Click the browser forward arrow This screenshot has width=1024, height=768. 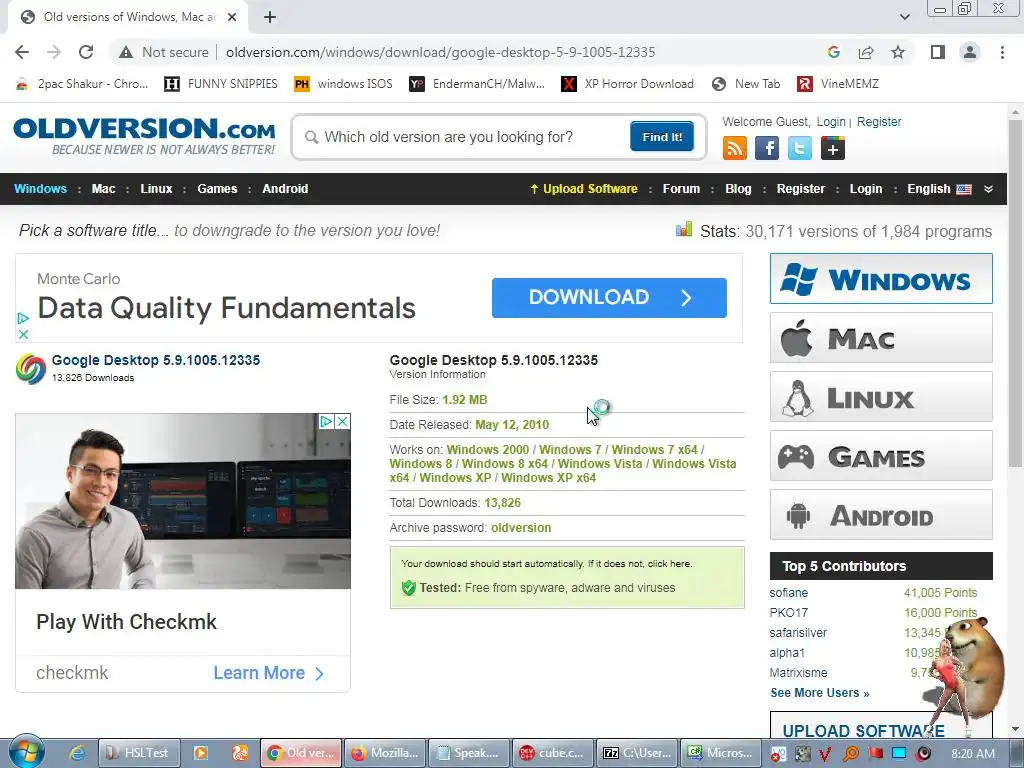pos(54,52)
